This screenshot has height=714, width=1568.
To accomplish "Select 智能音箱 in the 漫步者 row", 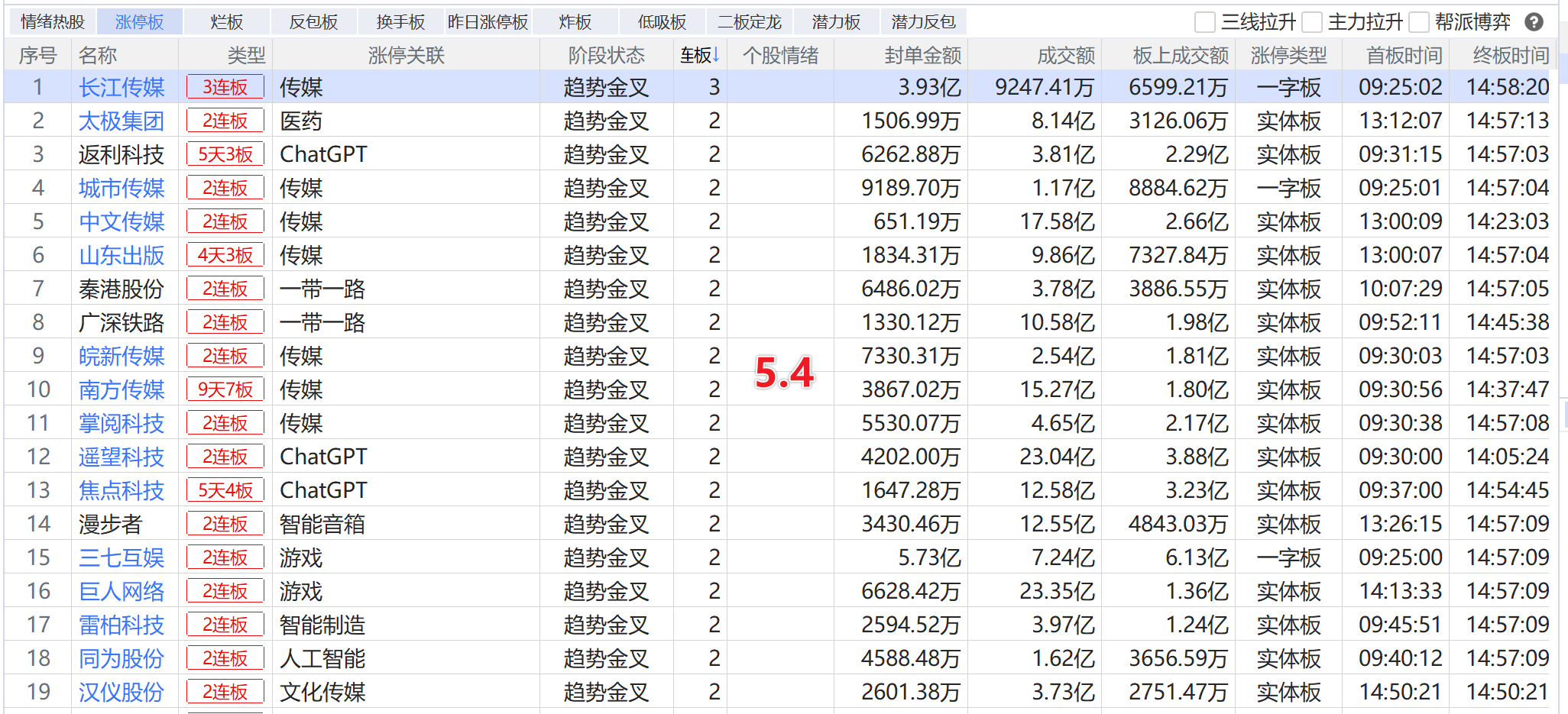I will point(322,524).
